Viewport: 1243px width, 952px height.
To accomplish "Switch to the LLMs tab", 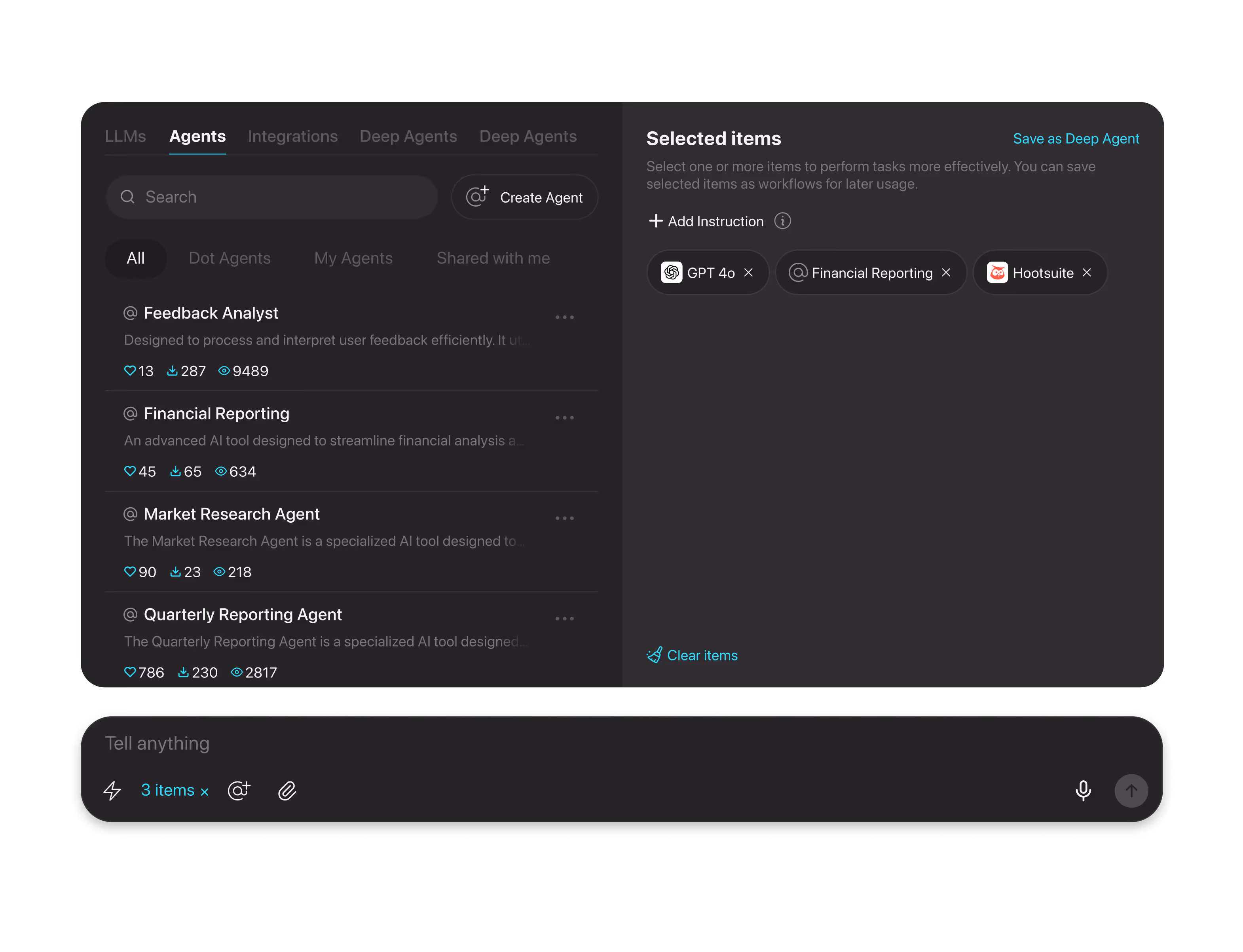I will pyautogui.click(x=125, y=137).
